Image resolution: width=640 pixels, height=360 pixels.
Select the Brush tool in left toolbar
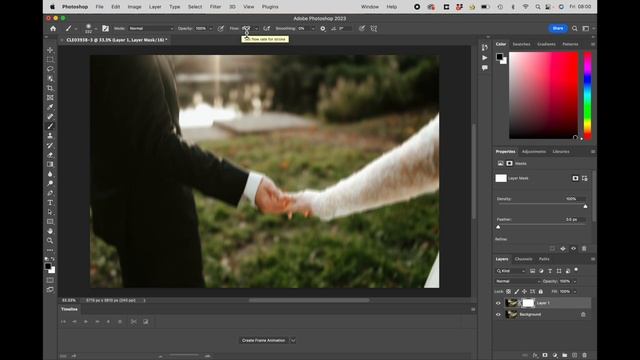pos(50,126)
